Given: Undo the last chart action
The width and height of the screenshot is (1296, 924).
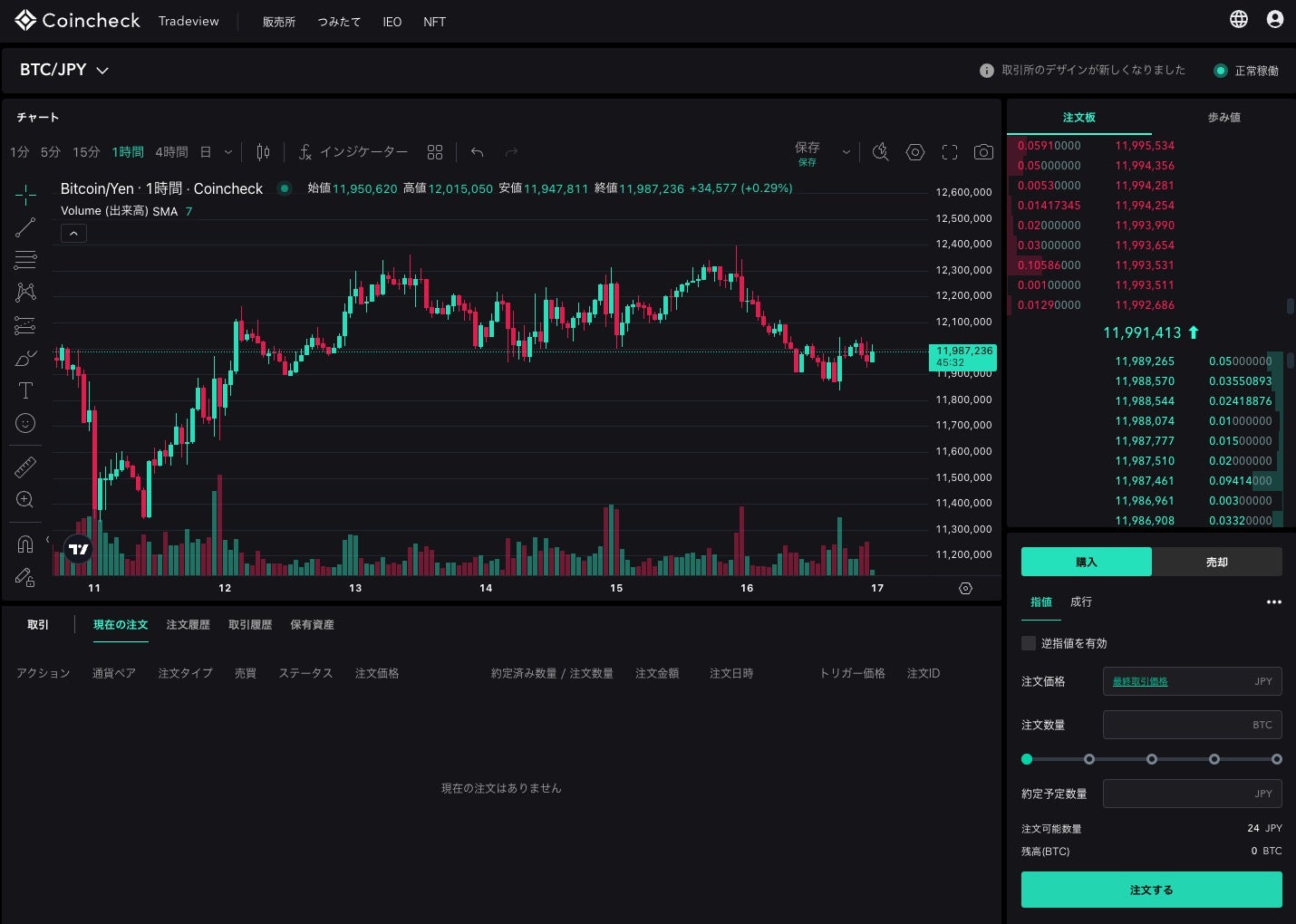Looking at the screenshot, I should point(477,152).
